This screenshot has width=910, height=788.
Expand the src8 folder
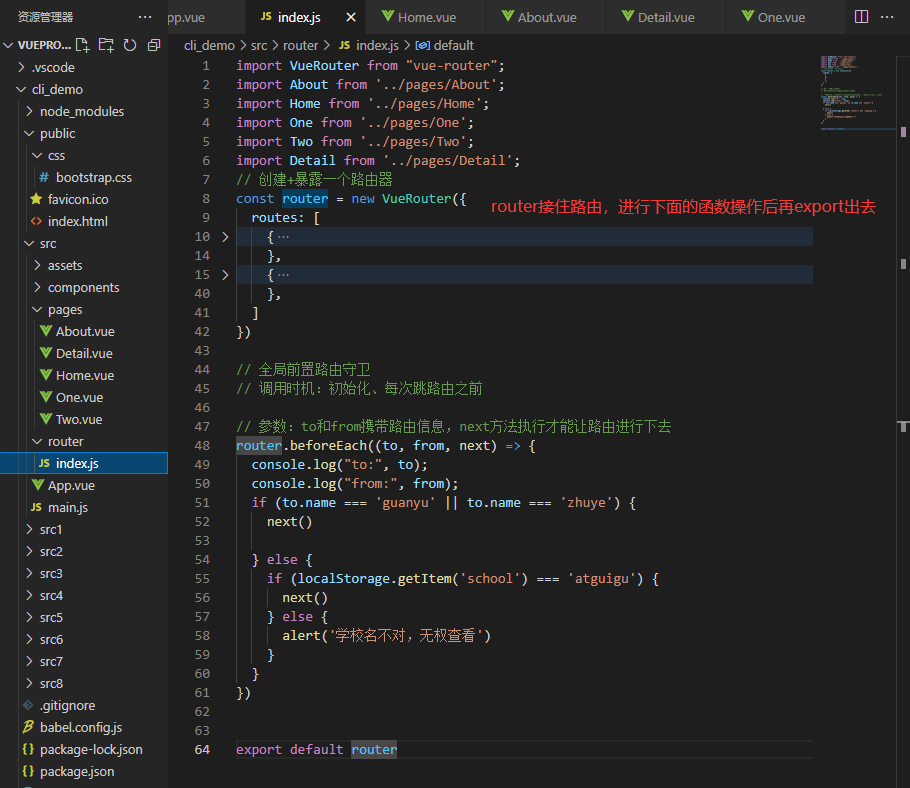pyautogui.click(x=30, y=684)
